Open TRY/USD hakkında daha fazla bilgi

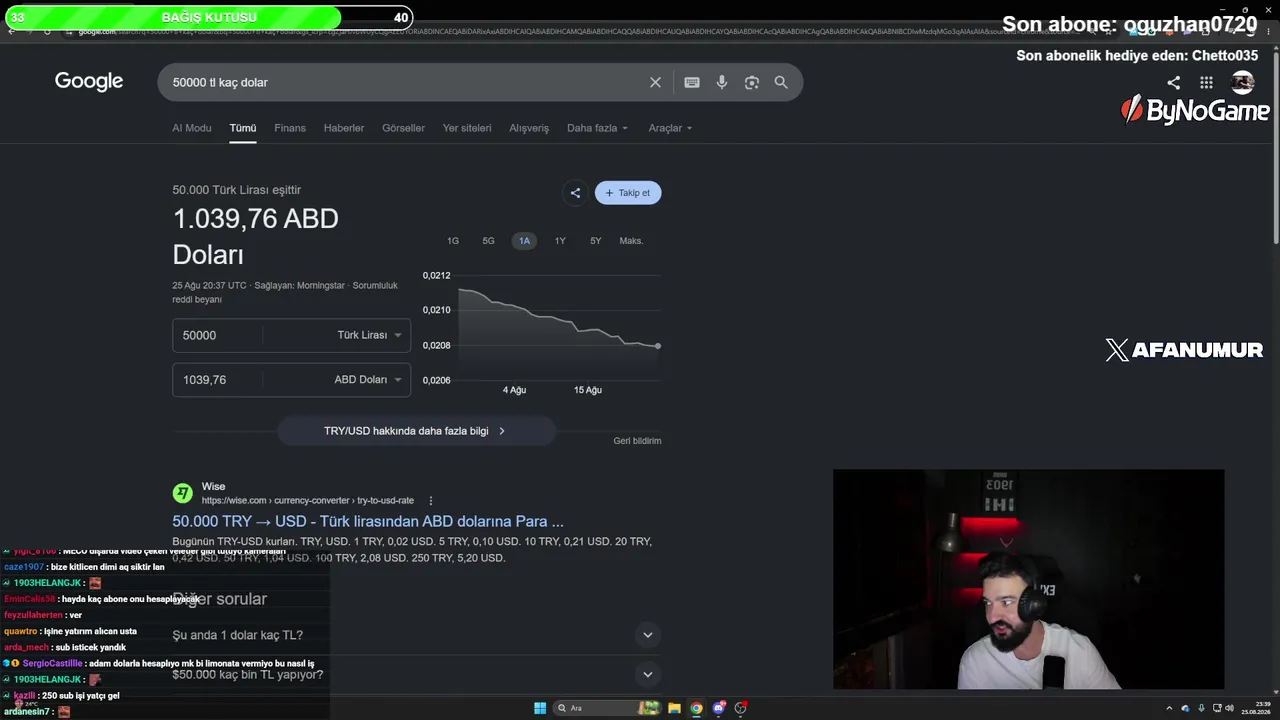click(415, 431)
